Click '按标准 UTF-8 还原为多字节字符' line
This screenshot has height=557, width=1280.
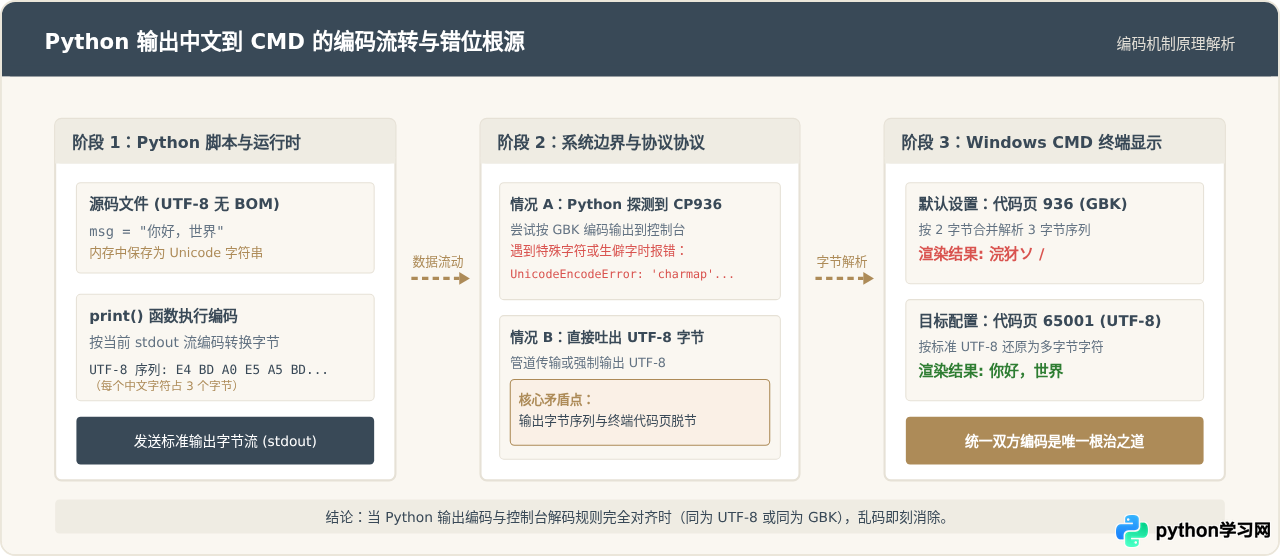(x=1011, y=347)
